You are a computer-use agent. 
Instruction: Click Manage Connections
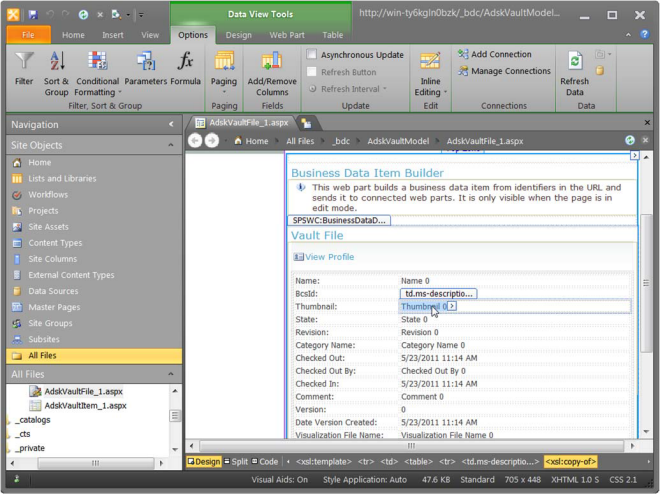coord(504,71)
